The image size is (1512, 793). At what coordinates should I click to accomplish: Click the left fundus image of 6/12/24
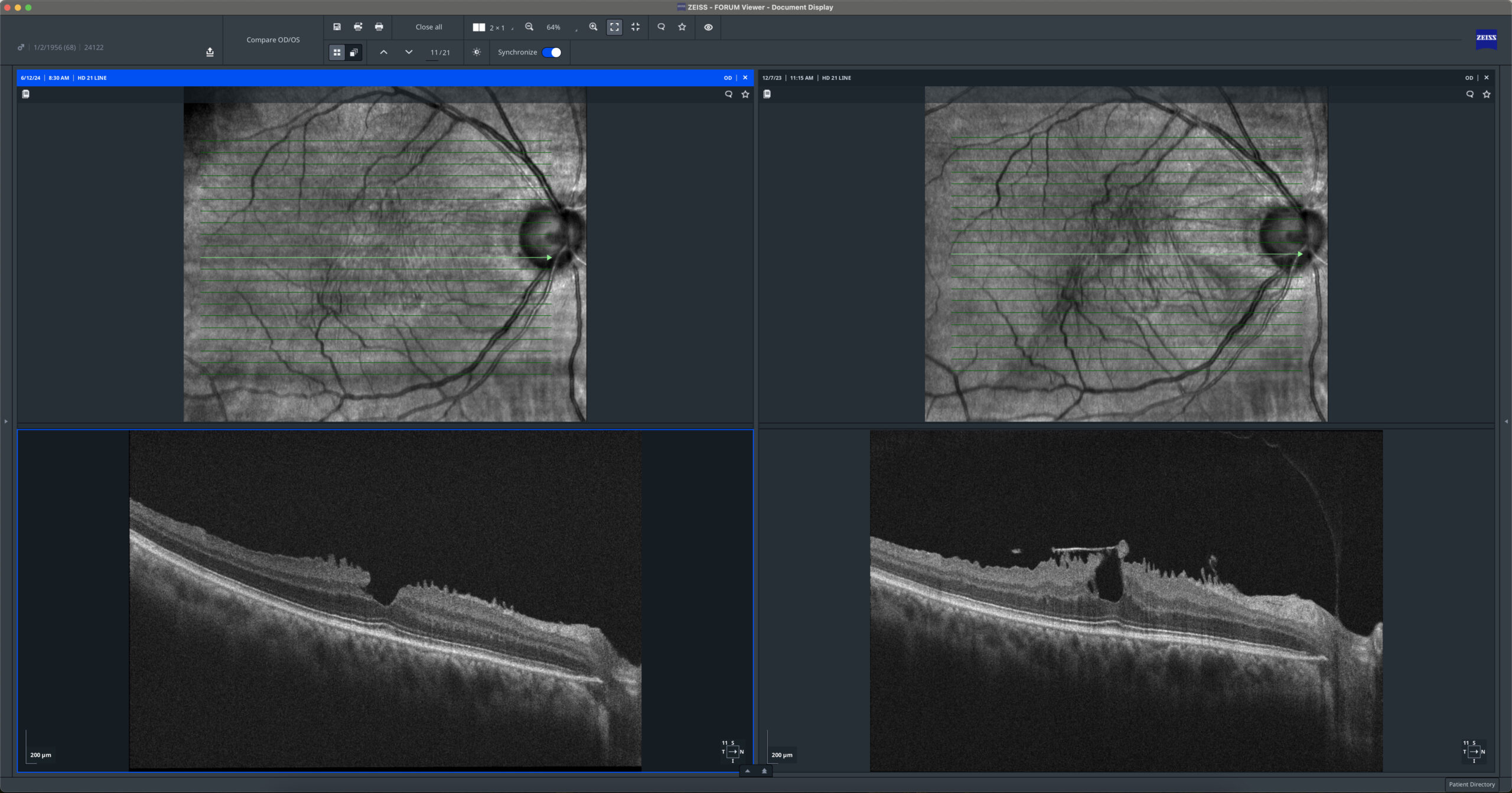pyautogui.click(x=384, y=254)
